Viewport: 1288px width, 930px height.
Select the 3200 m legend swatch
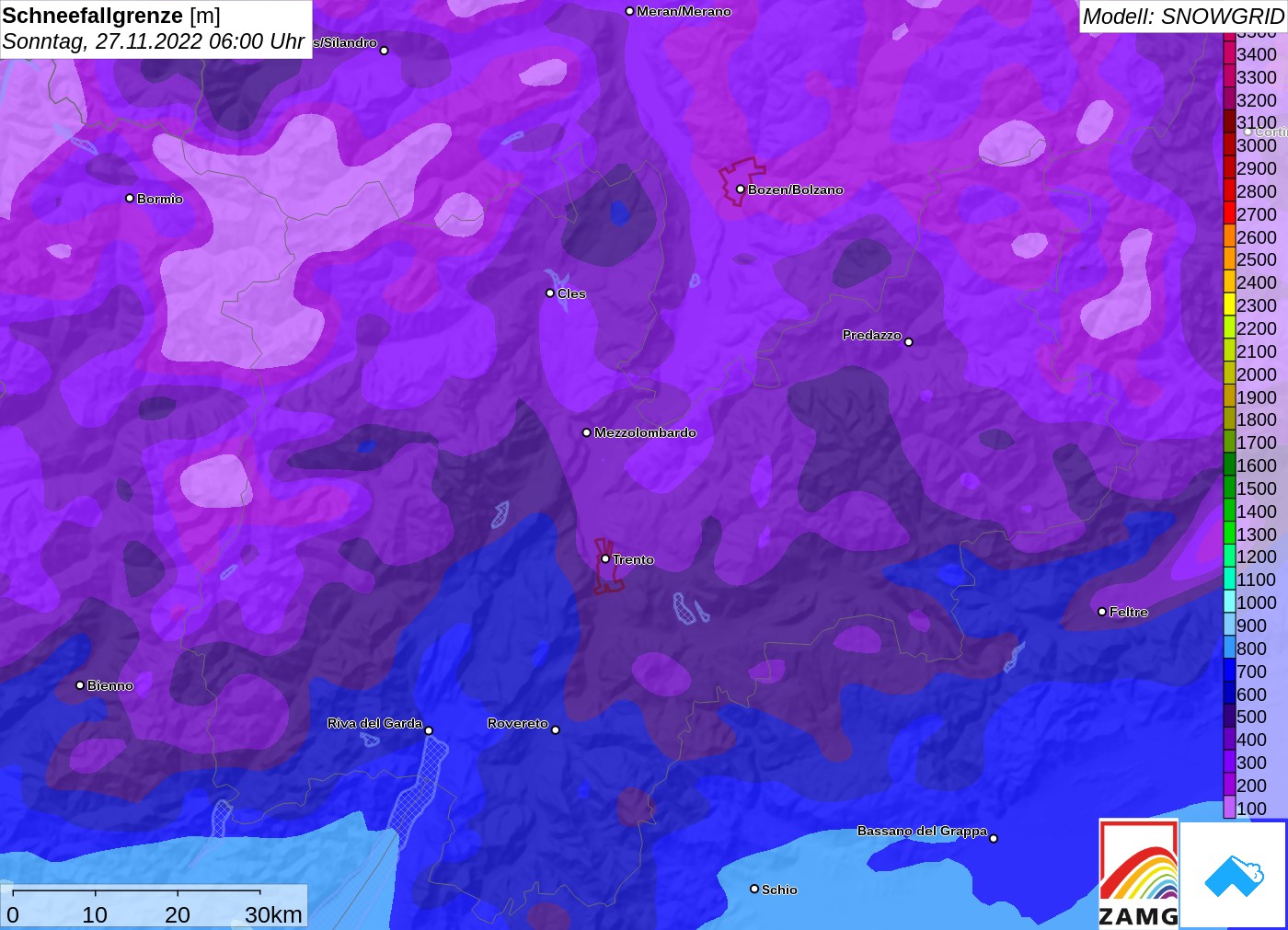1229,99
